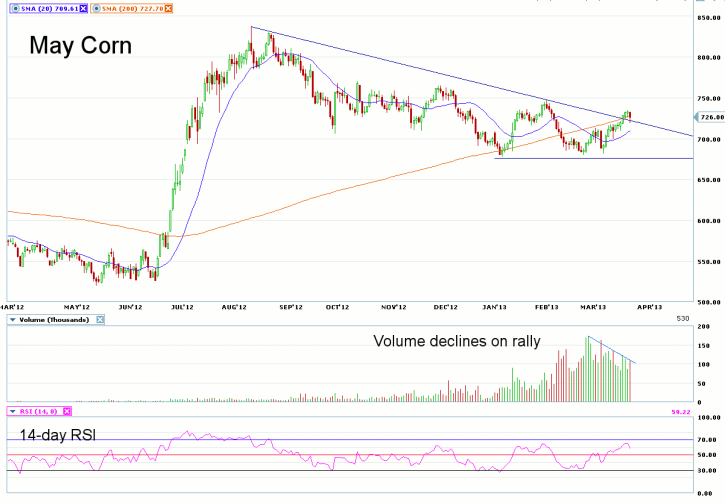Collapse the RSI panel arrow

pos(12,411)
